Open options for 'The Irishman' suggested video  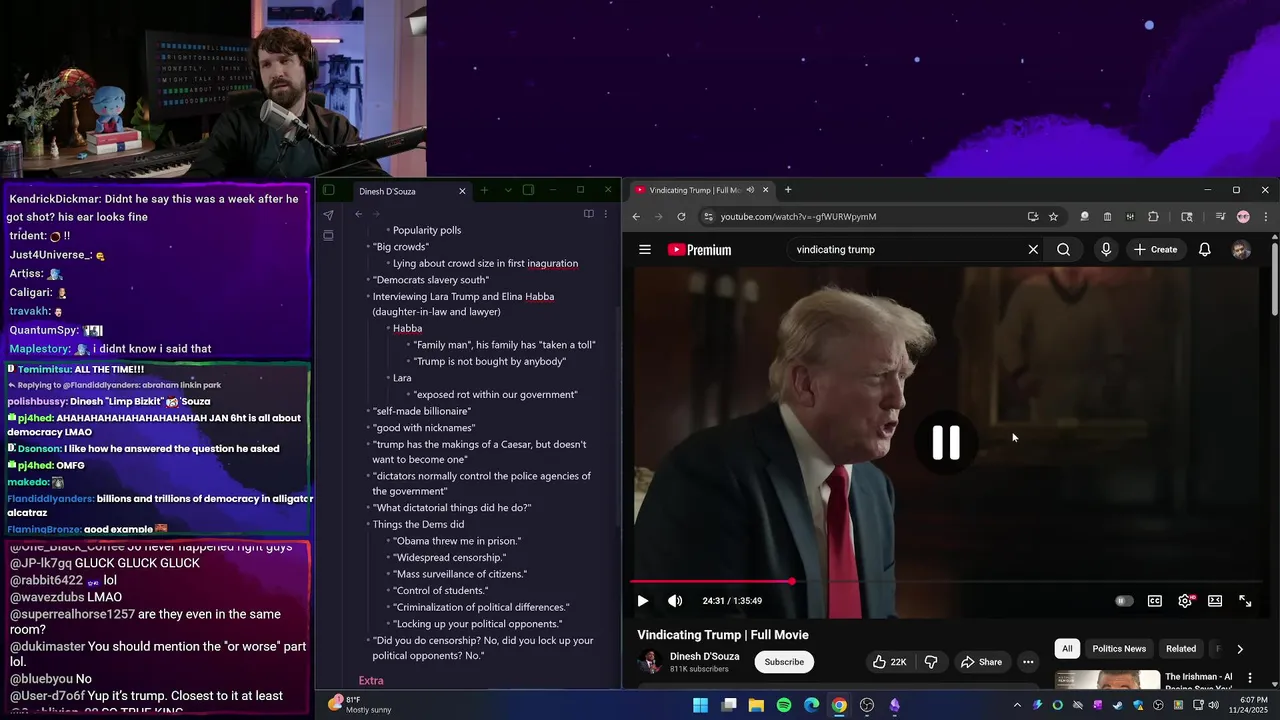pos(1249,678)
